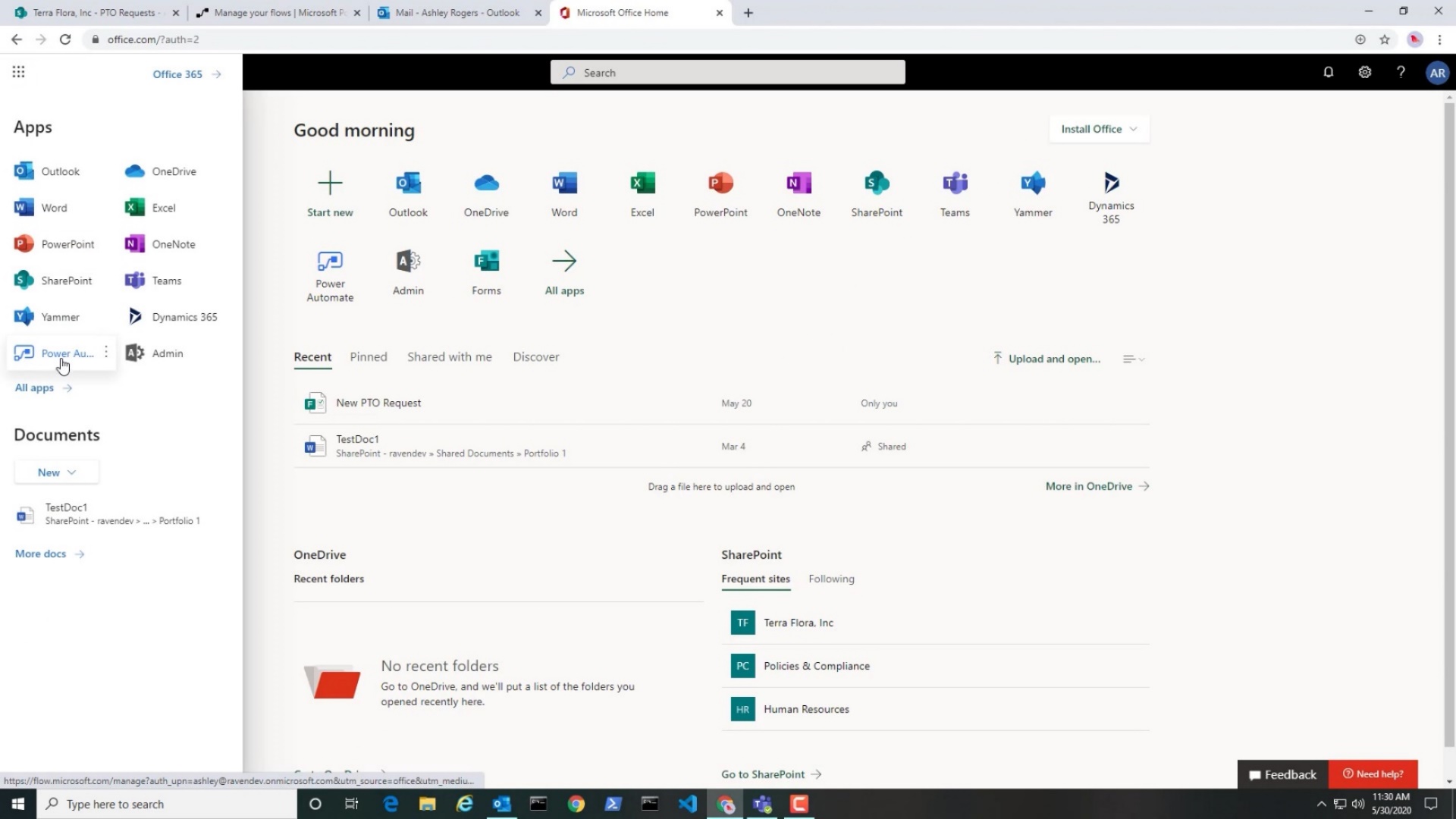Viewport: 1456px width, 819px height.
Task: Click the More docs link
Action: click(x=49, y=554)
